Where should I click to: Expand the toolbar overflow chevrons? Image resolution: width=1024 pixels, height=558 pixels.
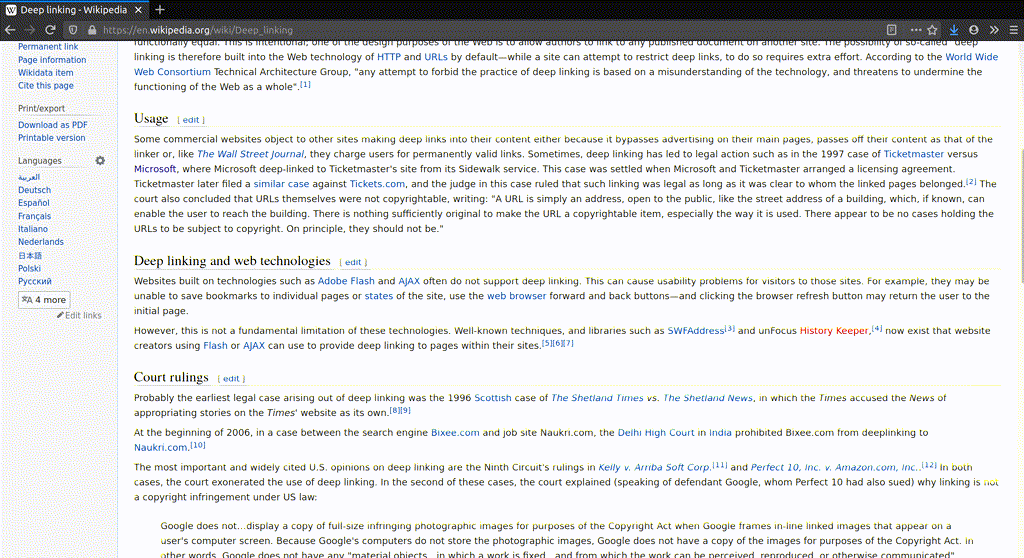point(994,30)
